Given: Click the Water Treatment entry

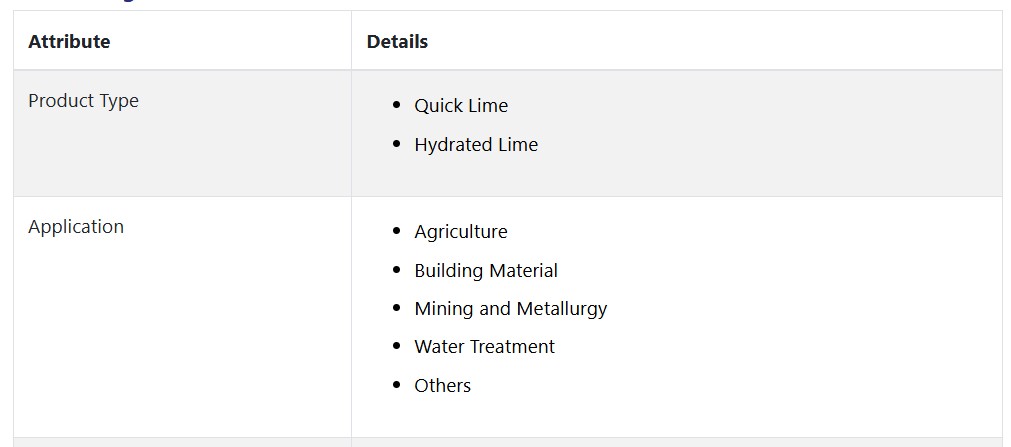Looking at the screenshot, I should coord(484,347).
